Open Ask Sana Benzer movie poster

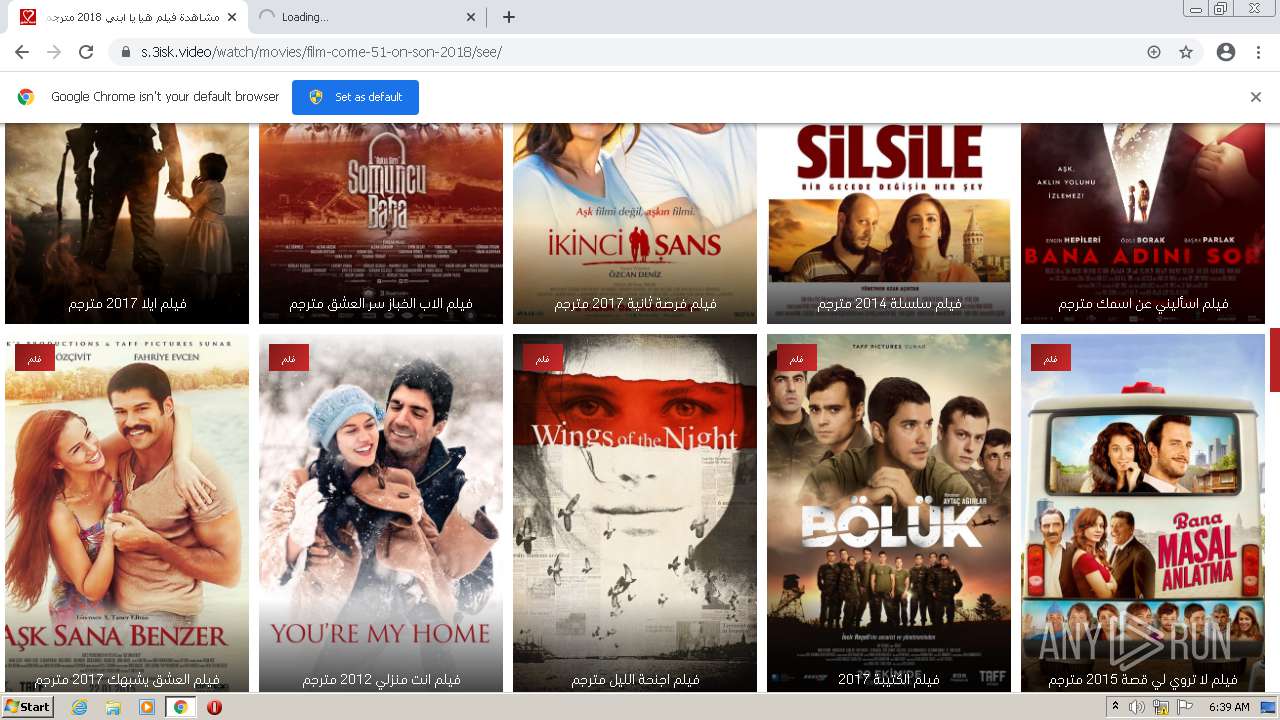coord(127,513)
